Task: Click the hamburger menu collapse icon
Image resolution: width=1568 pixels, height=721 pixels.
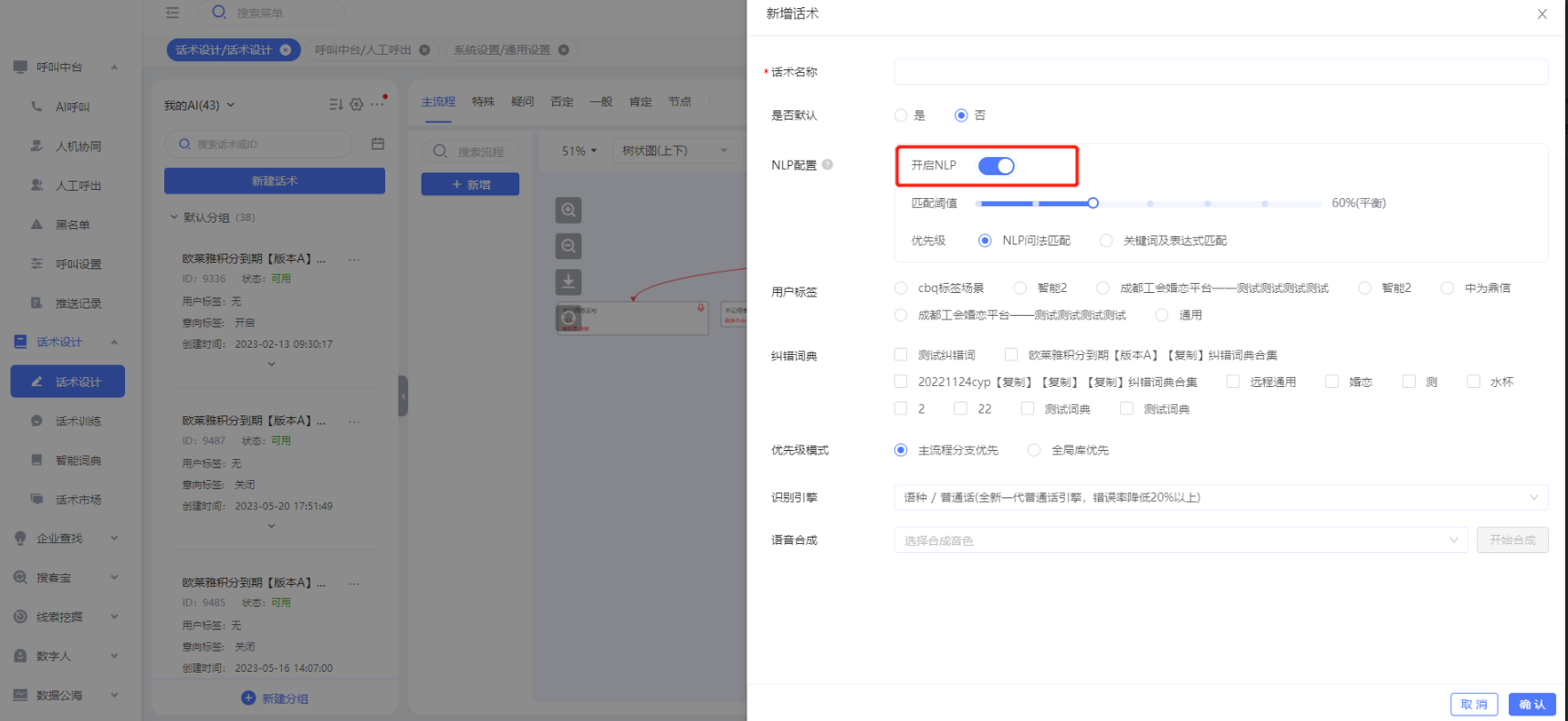Action: pyautogui.click(x=172, y=13)
